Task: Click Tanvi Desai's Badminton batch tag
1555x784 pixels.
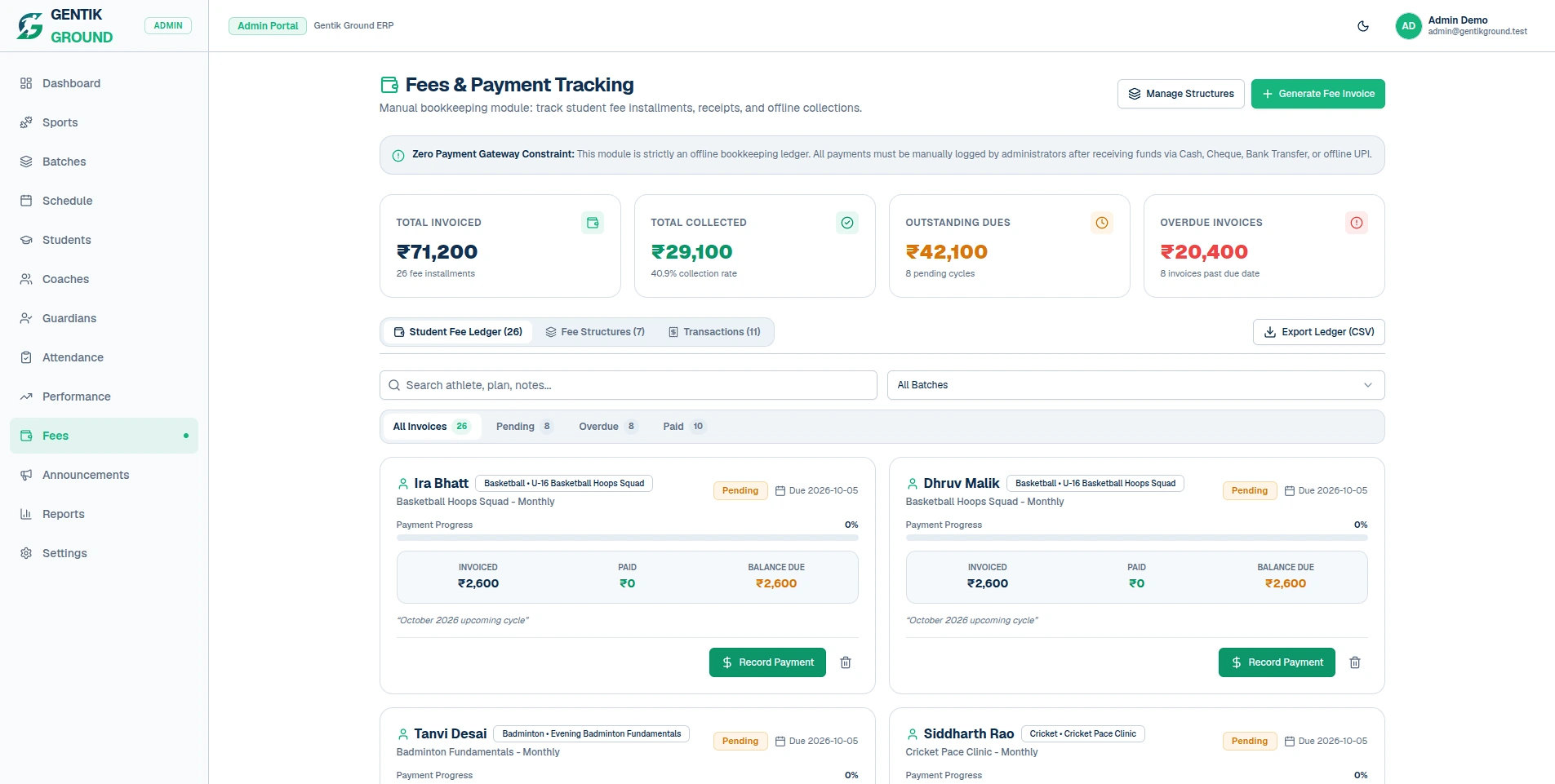Action: [591, 733]
